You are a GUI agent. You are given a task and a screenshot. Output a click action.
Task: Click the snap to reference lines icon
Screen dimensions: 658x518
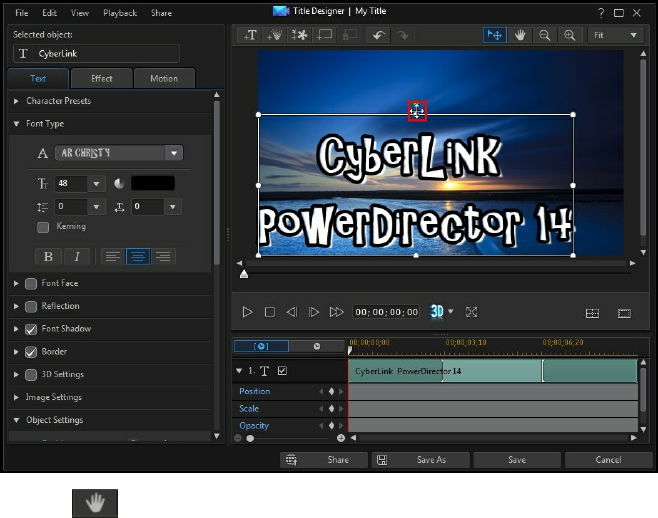592,313
